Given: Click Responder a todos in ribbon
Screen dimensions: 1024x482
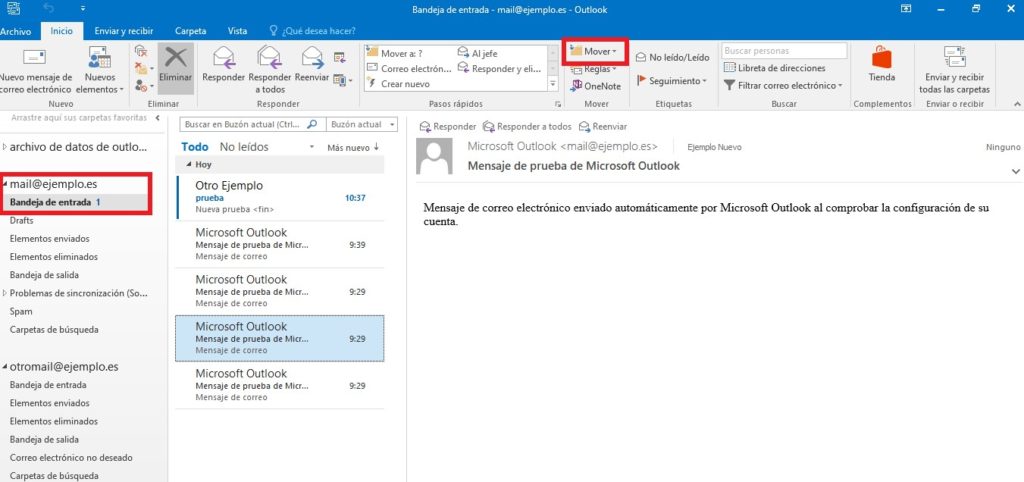Looking at the screenshot, I should (x=270, y=69).
